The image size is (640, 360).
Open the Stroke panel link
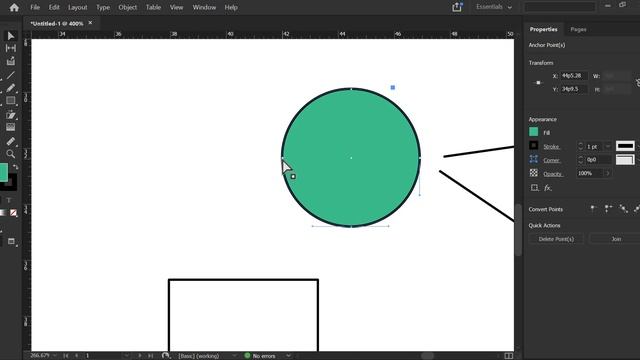tap(551, 147)
